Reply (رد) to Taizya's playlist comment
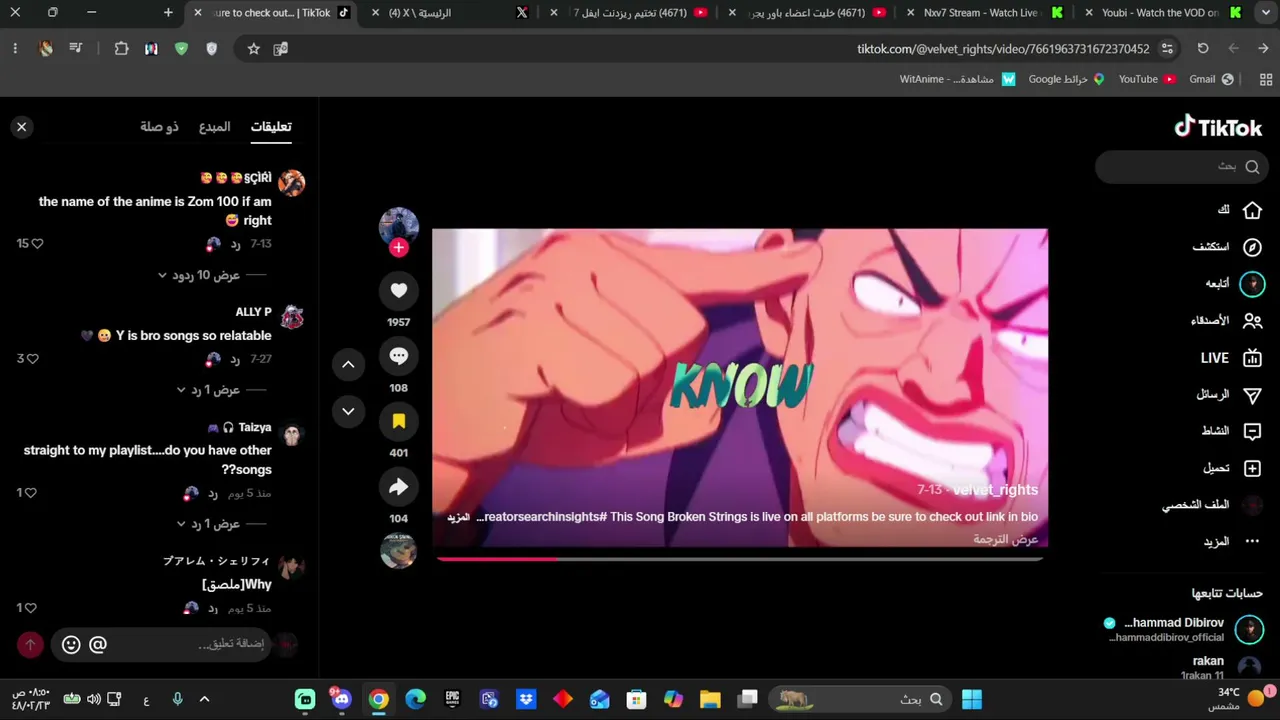Screen dimensions: 1280x720 point(212,493)
